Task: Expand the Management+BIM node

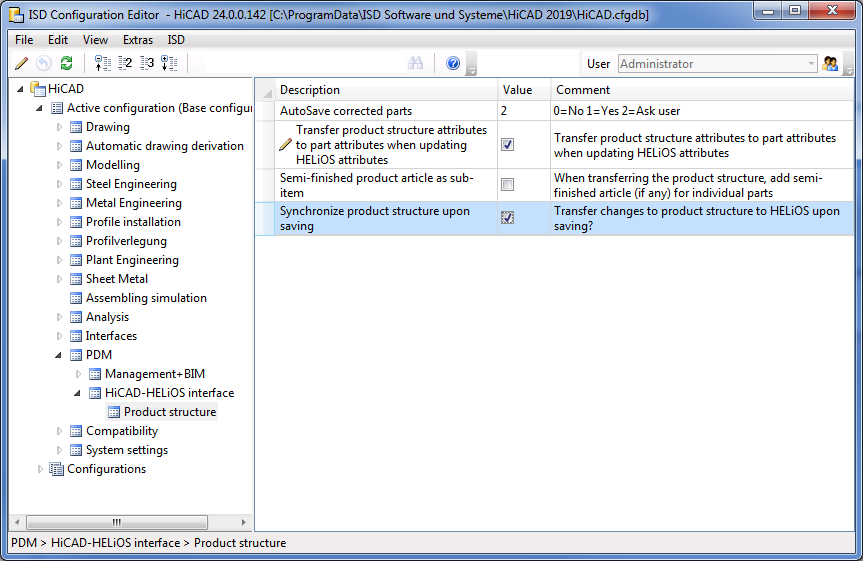Action: coord(78,374)
